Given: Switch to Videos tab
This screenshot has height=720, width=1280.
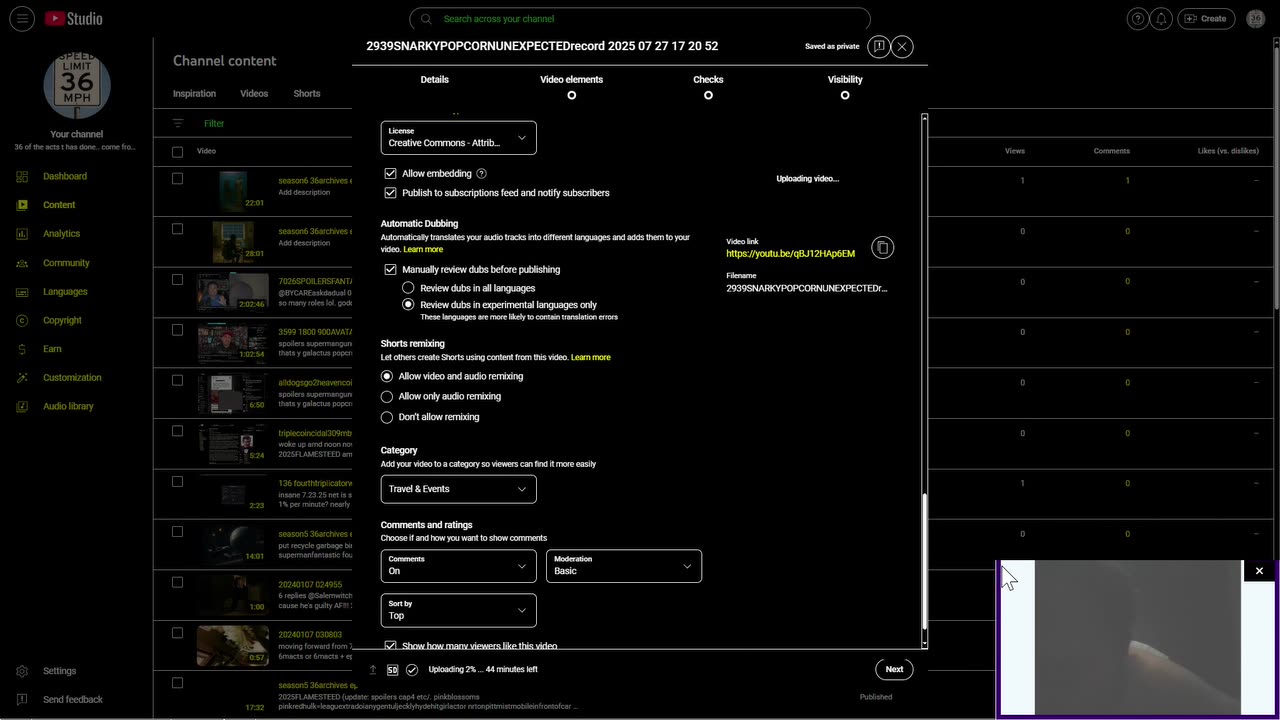Looking at the screenshot, I should 254,93.
